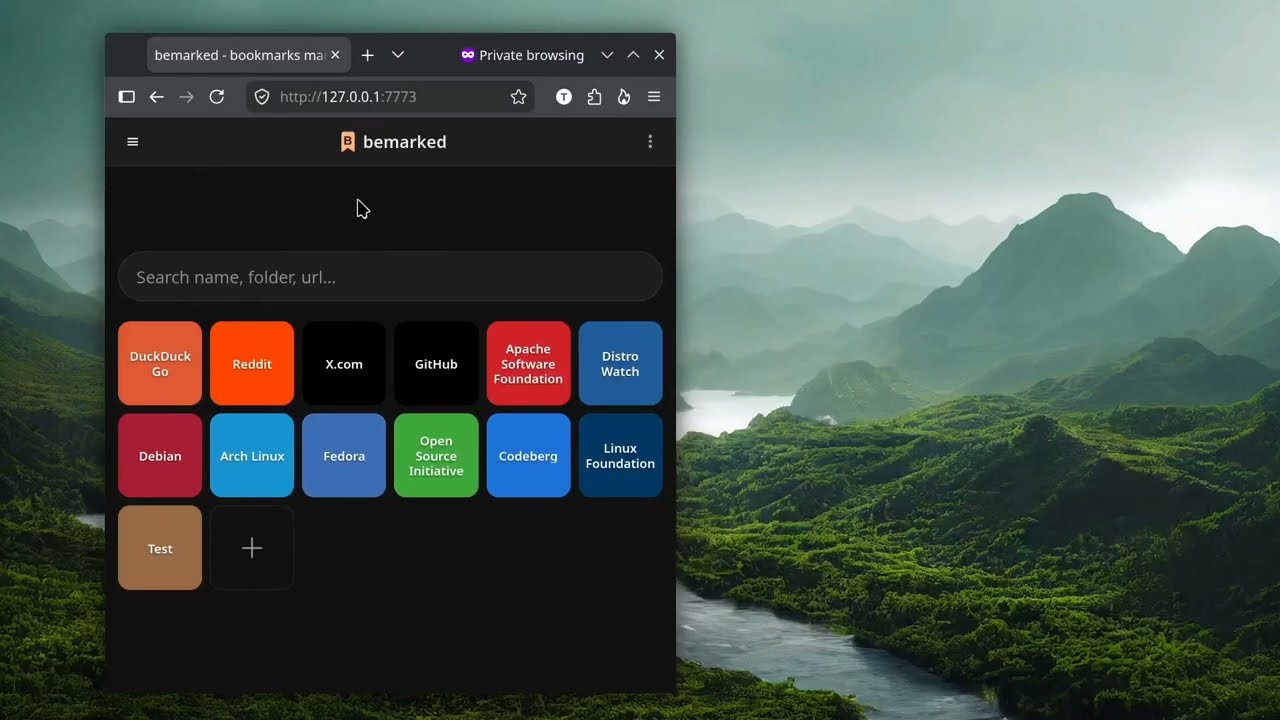Open the DuckDuckGo bookmark tile
1280x720 pixels.
point(160,364)
